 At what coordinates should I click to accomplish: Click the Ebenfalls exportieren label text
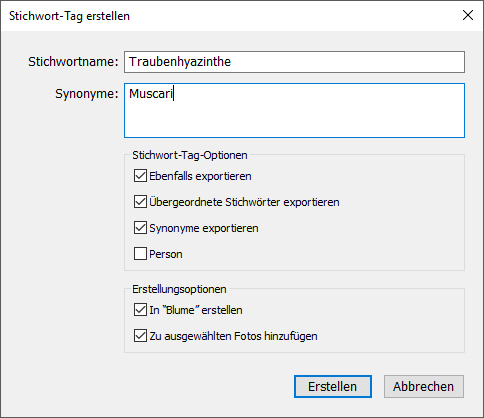pyautogui.click(x=200, y=176)
